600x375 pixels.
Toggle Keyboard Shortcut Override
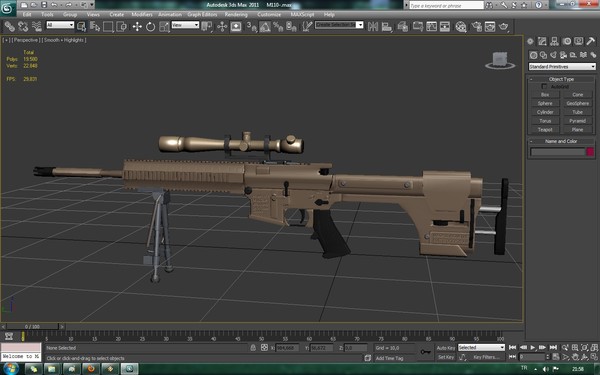(x=236, y=26)
